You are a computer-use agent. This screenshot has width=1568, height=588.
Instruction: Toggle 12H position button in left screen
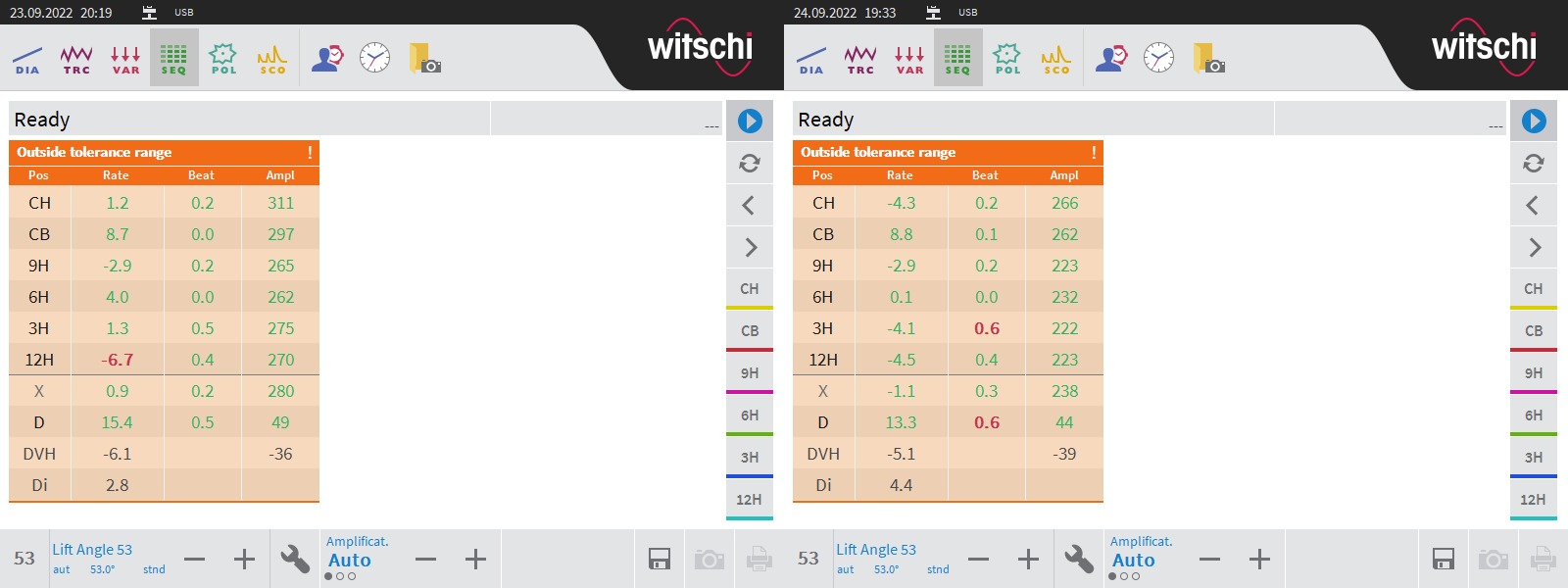750,500
